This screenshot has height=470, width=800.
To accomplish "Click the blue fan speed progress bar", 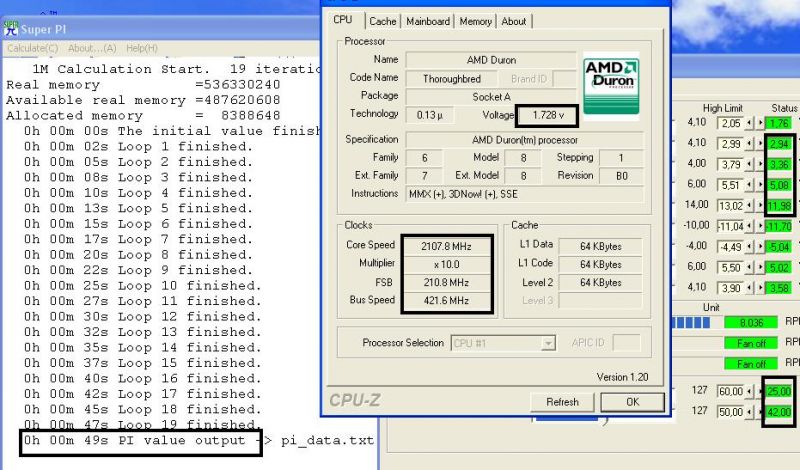I will tap(692, 323).
